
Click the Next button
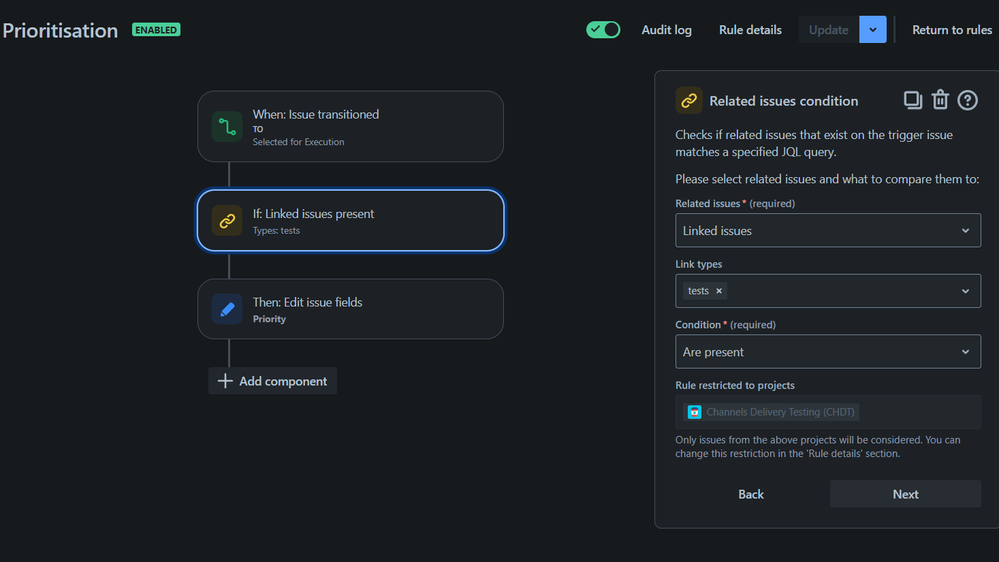click(x=905, y=494)
